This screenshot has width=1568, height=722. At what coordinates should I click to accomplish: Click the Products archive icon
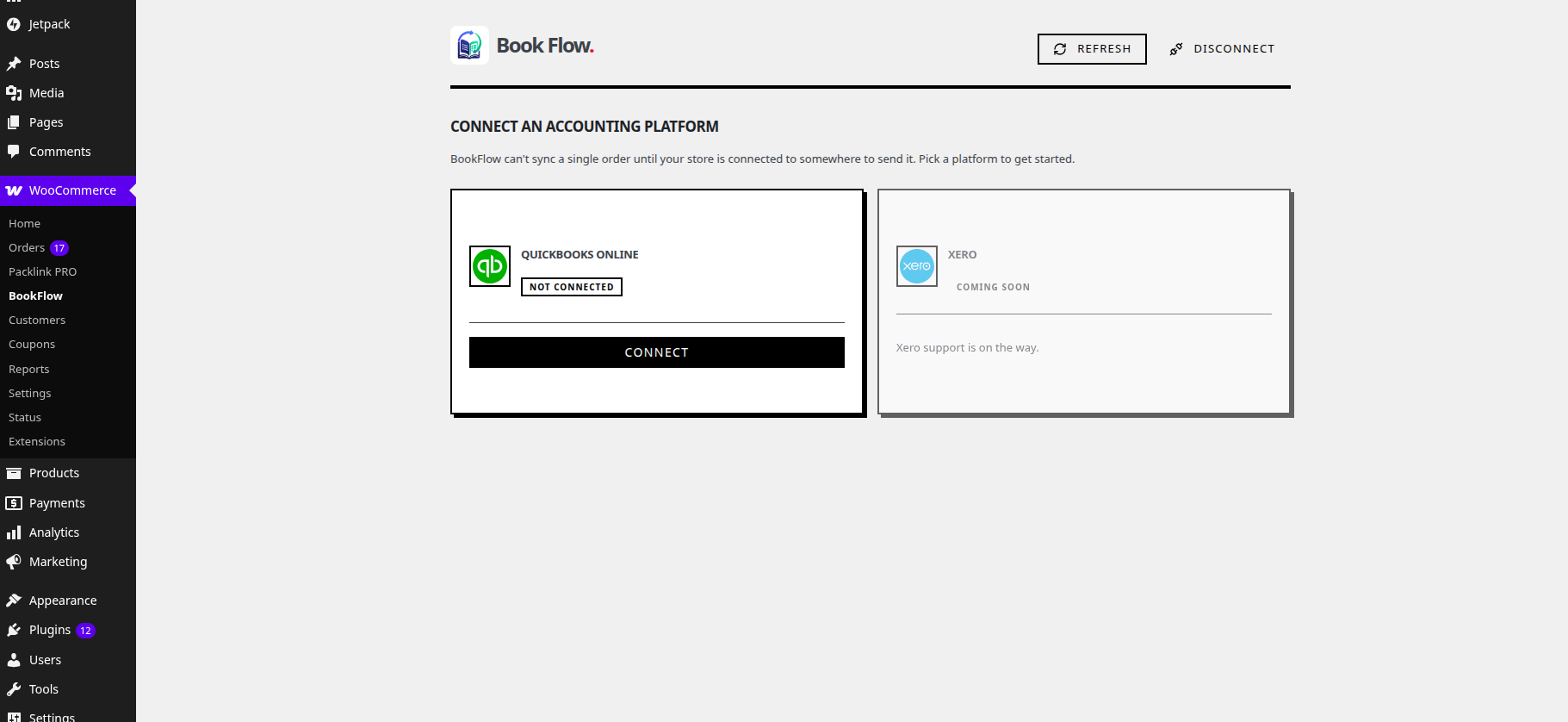[14, 473]
